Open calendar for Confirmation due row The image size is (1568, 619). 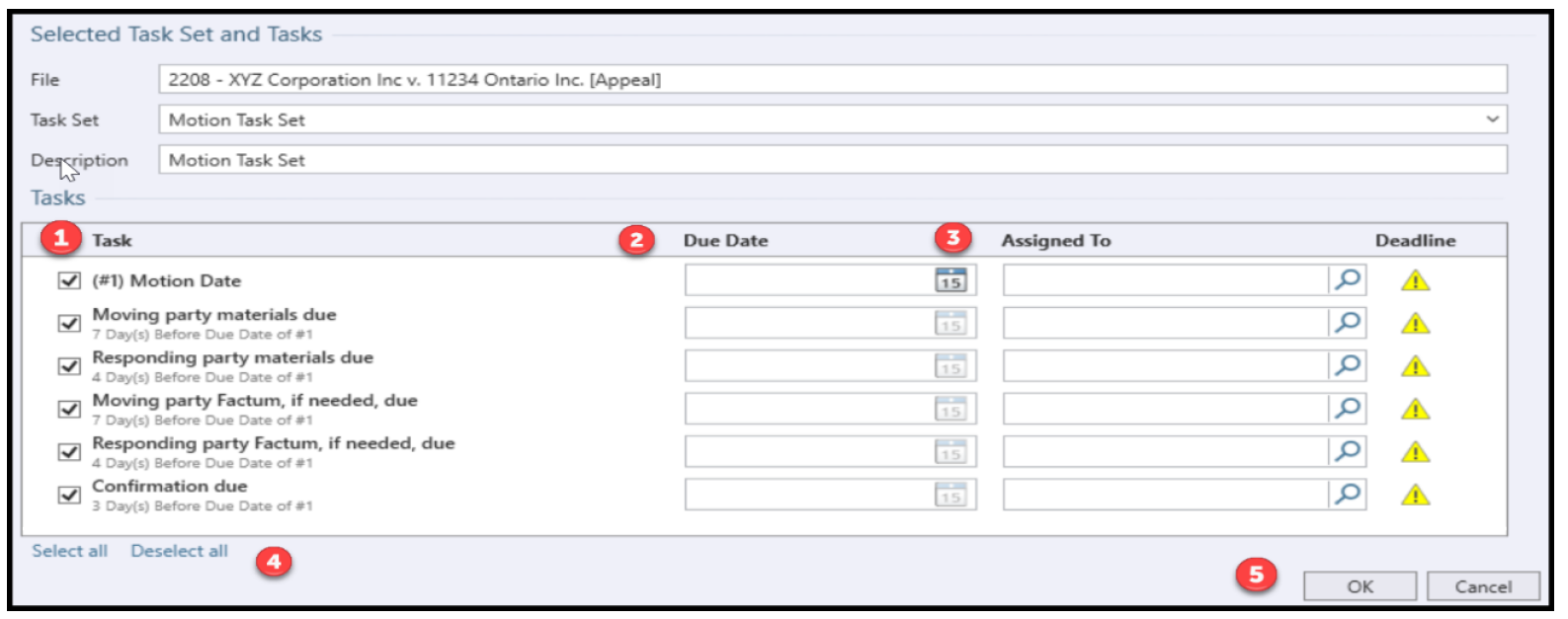(x=950, y=495)
